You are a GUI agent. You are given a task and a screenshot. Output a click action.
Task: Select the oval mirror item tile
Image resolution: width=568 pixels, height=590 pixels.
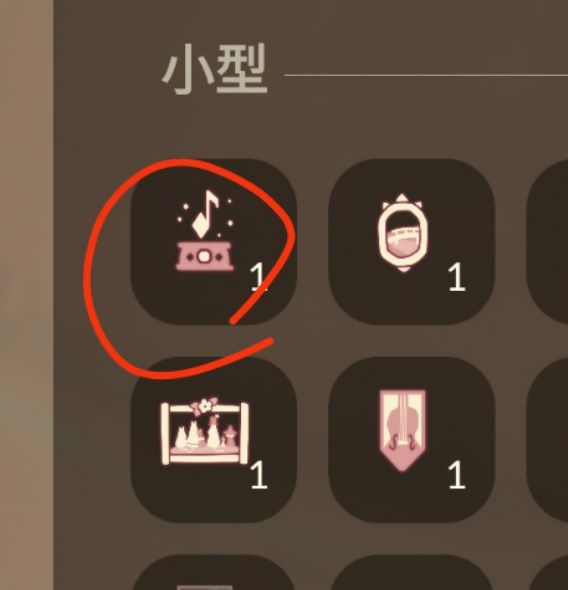[412, 242]
